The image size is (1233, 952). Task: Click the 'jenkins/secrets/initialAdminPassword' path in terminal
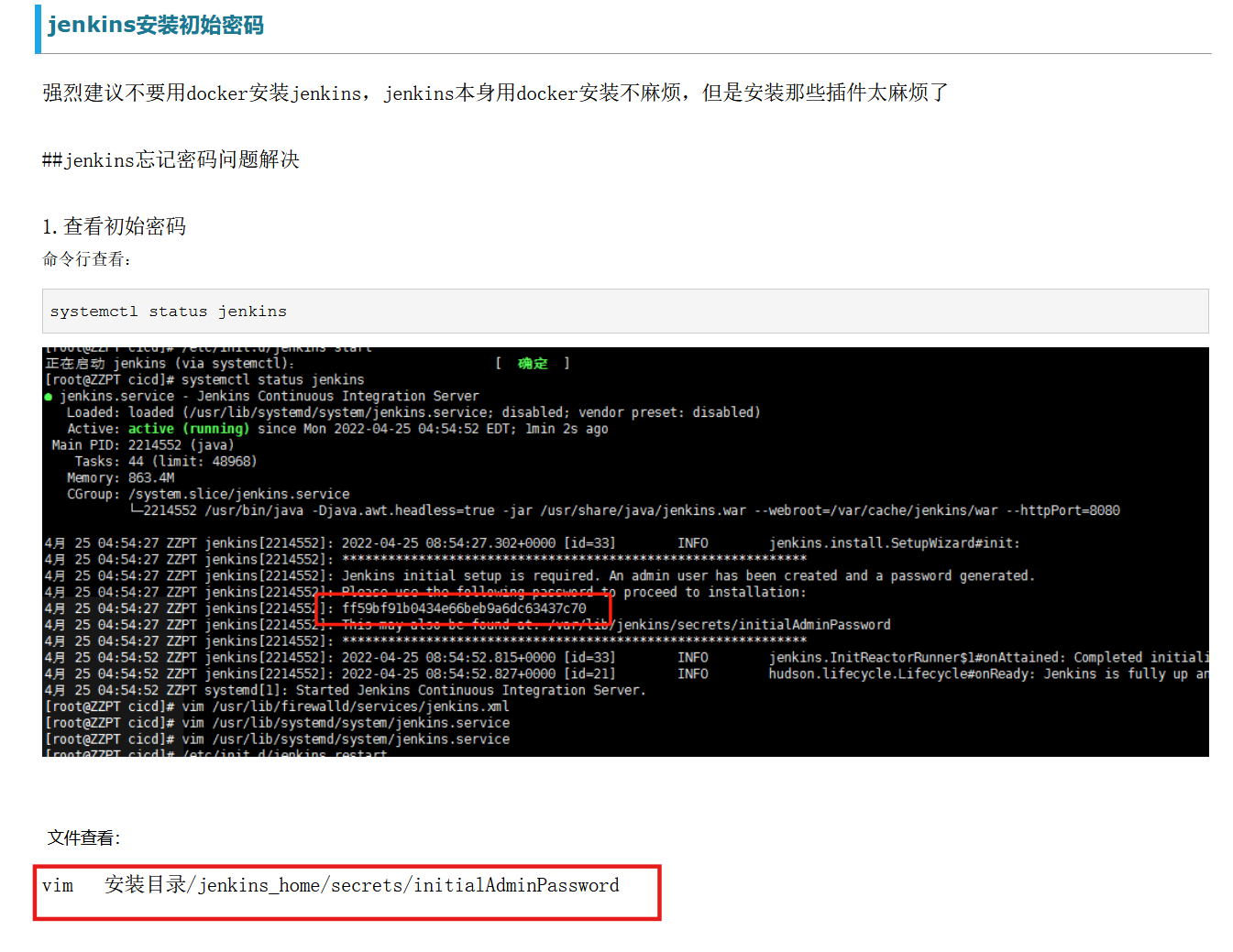(753, 625)
